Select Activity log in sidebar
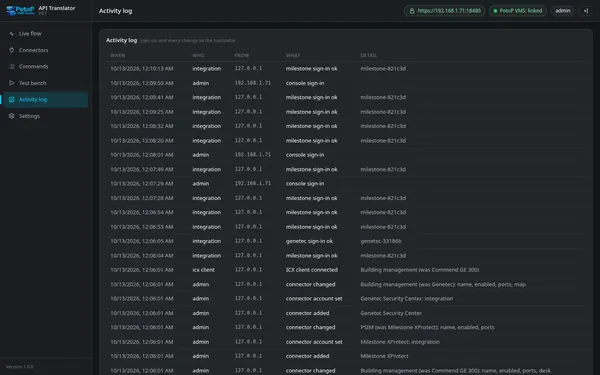The width and height of the screenshot is (600, 375). coord(46,99)
